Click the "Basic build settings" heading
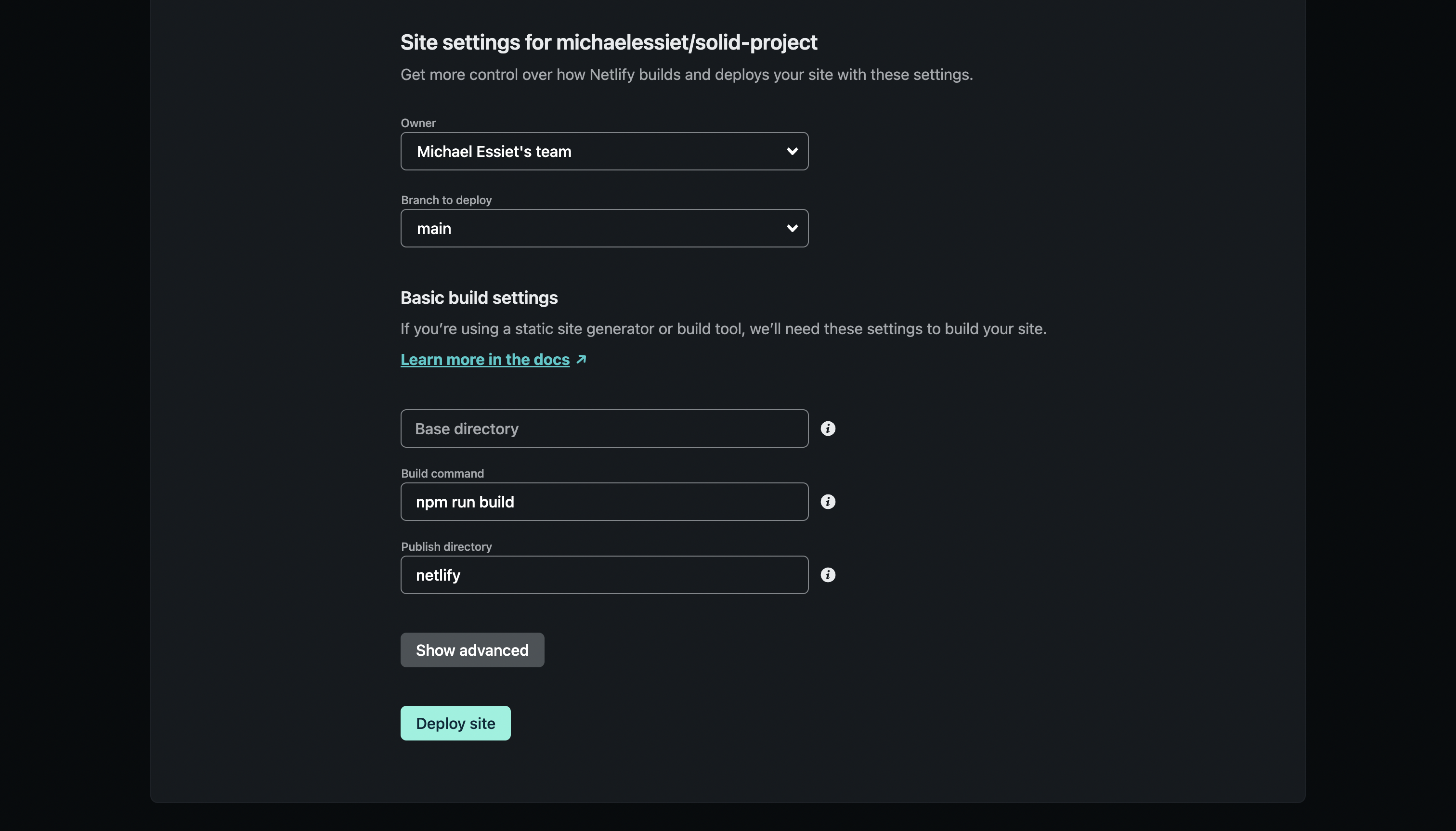 click(479, 298)
